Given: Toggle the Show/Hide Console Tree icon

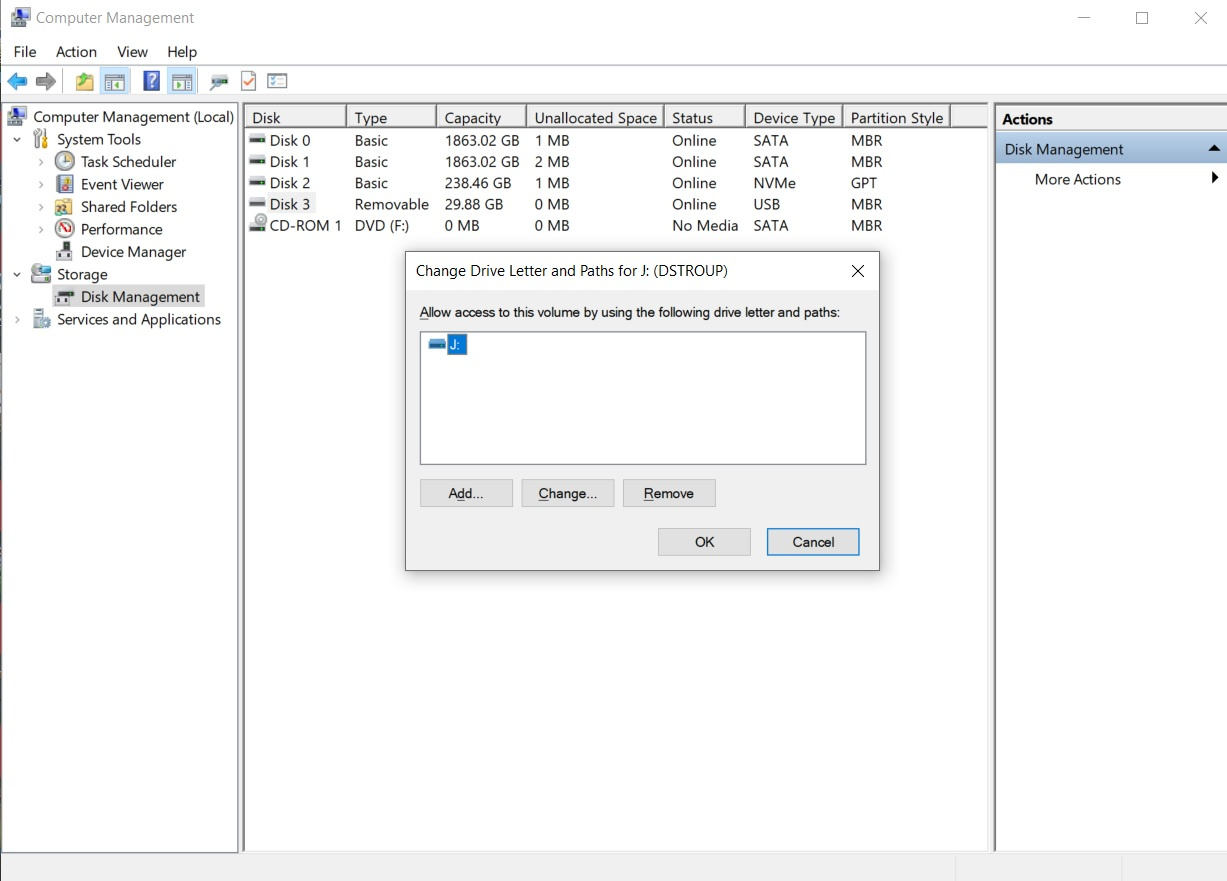Looking at the screenshot, I should point(115,82).
